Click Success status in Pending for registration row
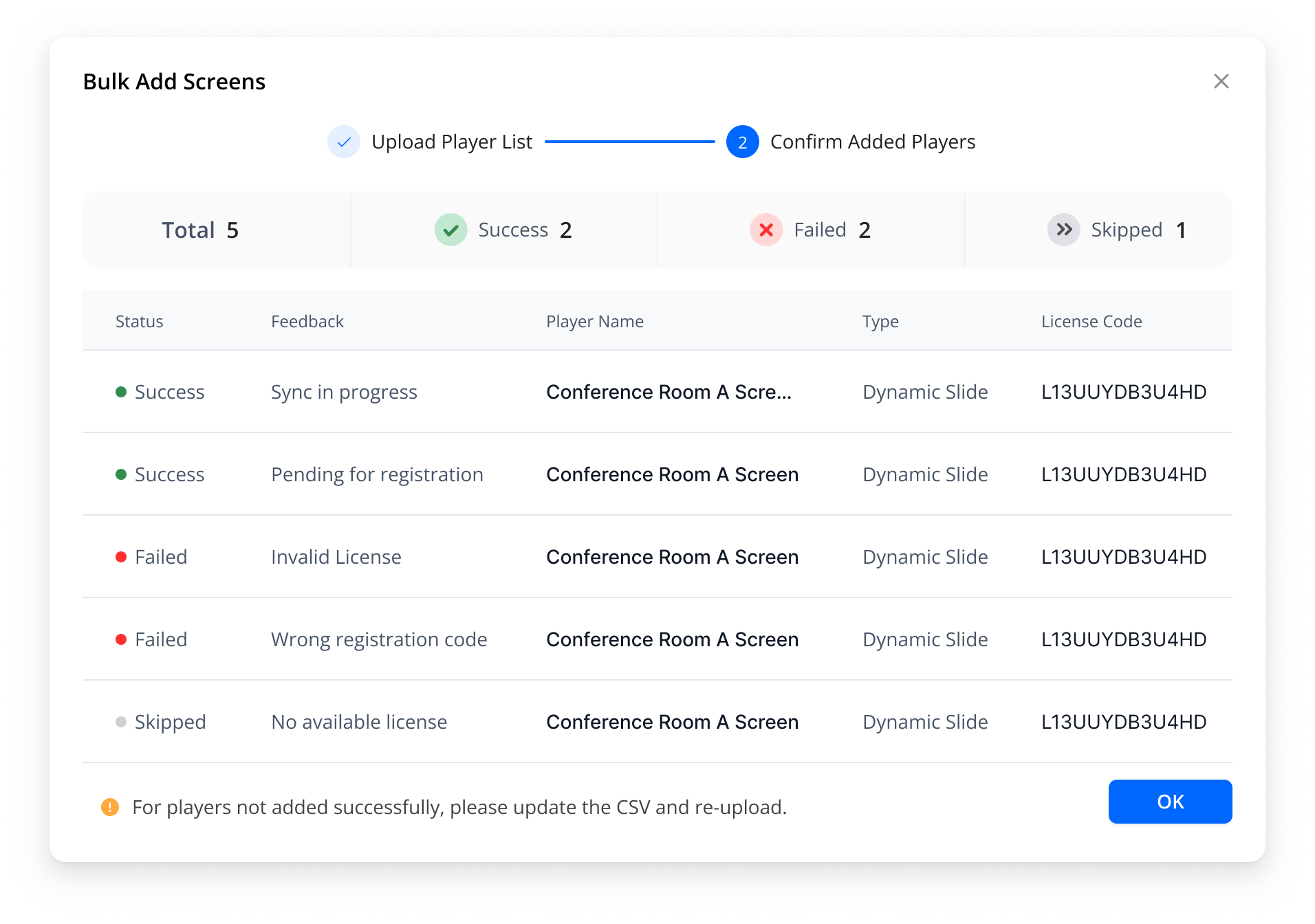The width and height of the screenshot is (1315, 924). pyautogui.click(x=169, y=474)
